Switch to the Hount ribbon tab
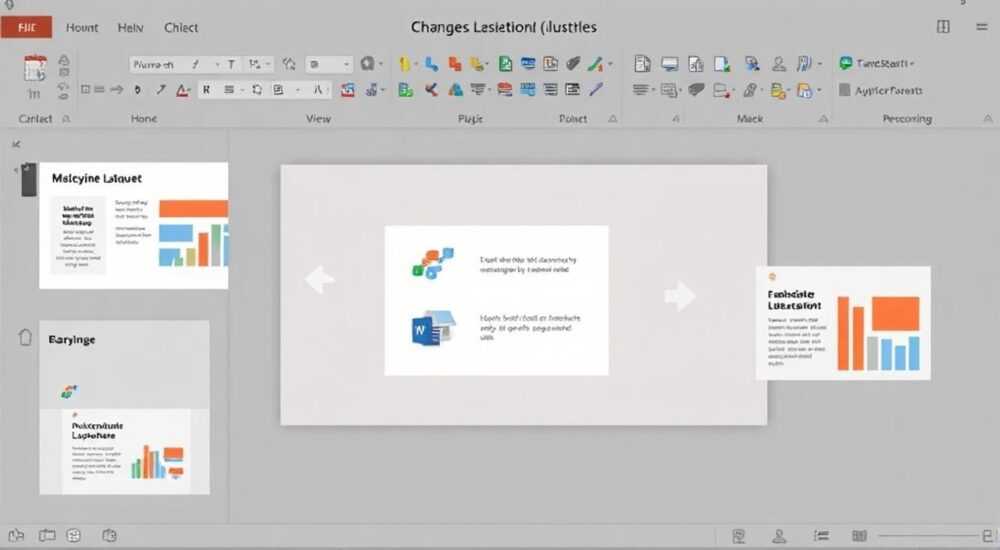Screen dimensions: 1000x550 coord(82,27)
